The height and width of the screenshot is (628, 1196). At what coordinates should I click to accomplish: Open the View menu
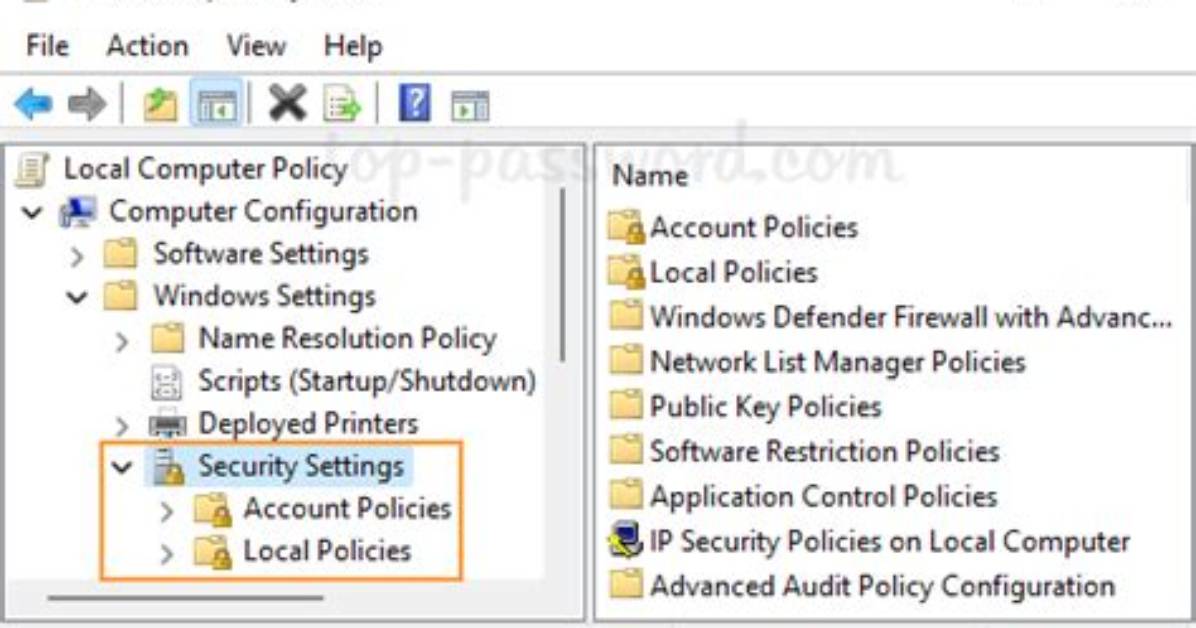pyautogui.click(x=256, y=46)
